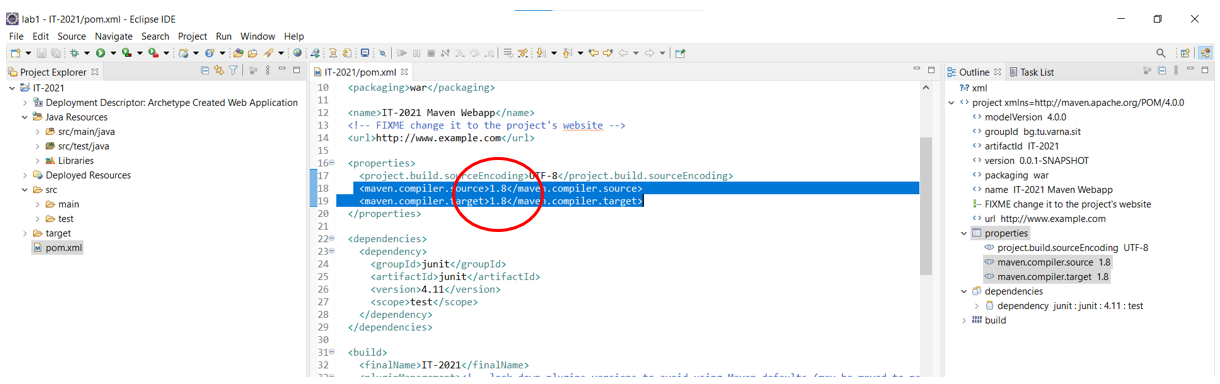Viewport: 1220px width, 384px height.
Task: Click the Project Explorer filter funnel icon
Action: (x=233, y=71)
